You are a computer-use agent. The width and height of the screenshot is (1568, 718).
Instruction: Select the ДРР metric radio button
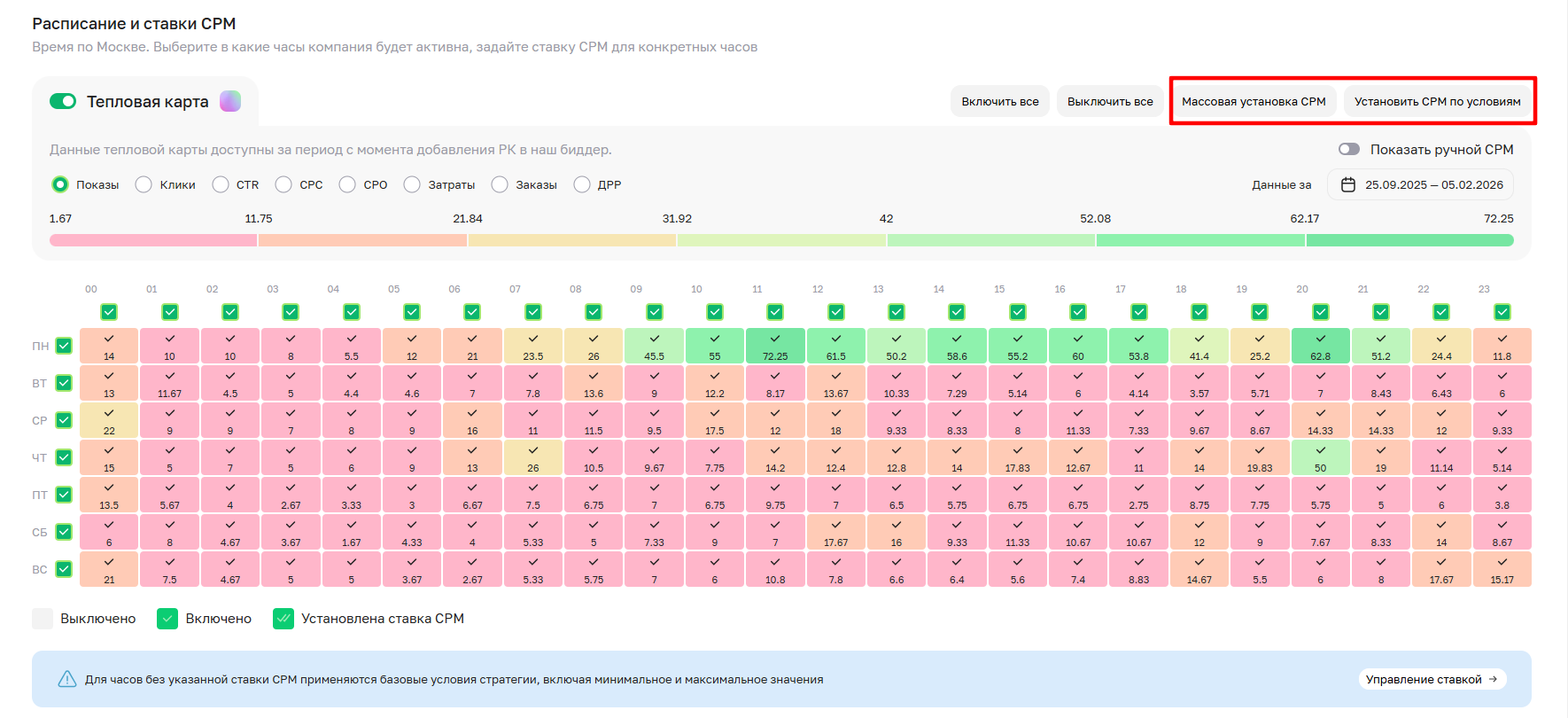point(582,184)
